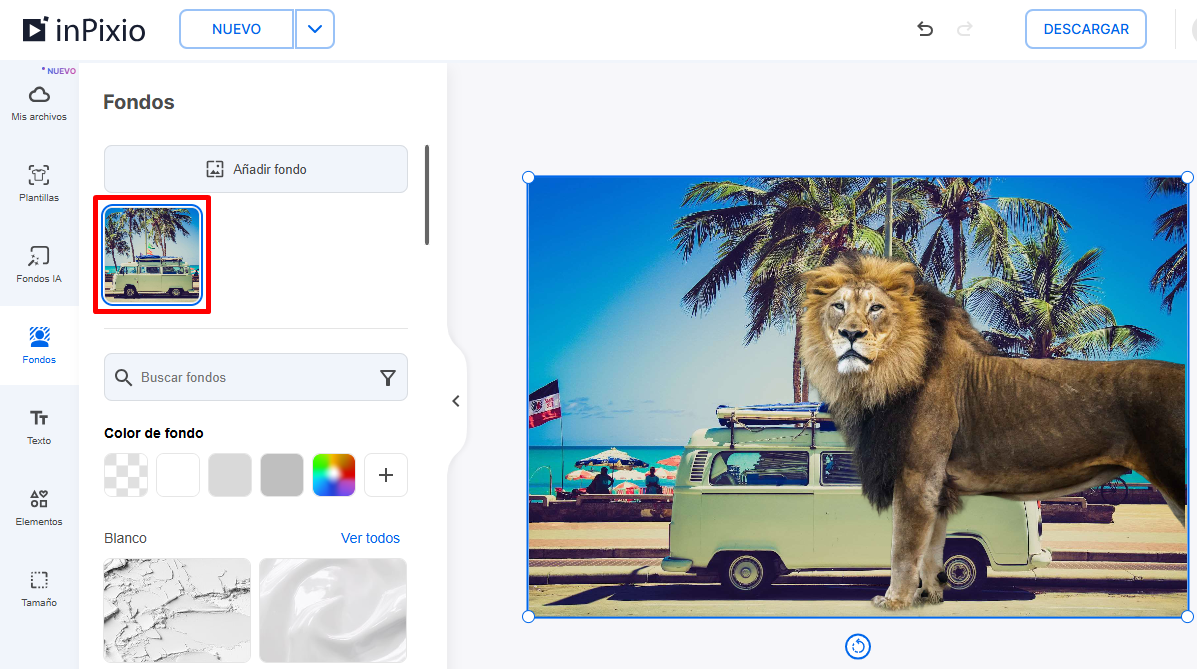Open the Plantillas templates panel
This screenshot has height=669, width=1197.
point(39,184)
